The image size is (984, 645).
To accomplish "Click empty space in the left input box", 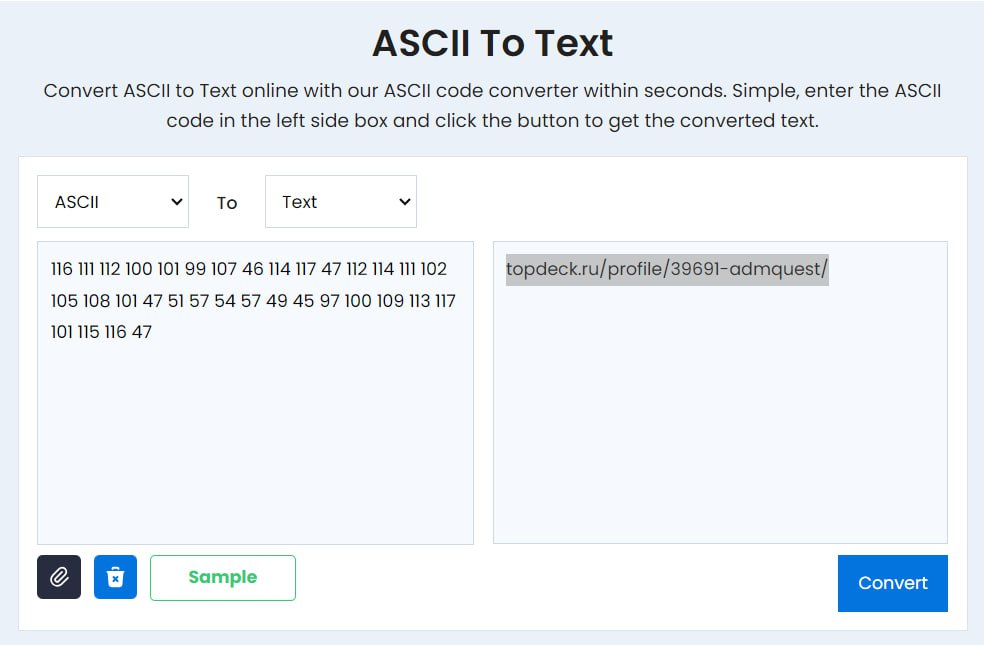I will click(255, 450).
